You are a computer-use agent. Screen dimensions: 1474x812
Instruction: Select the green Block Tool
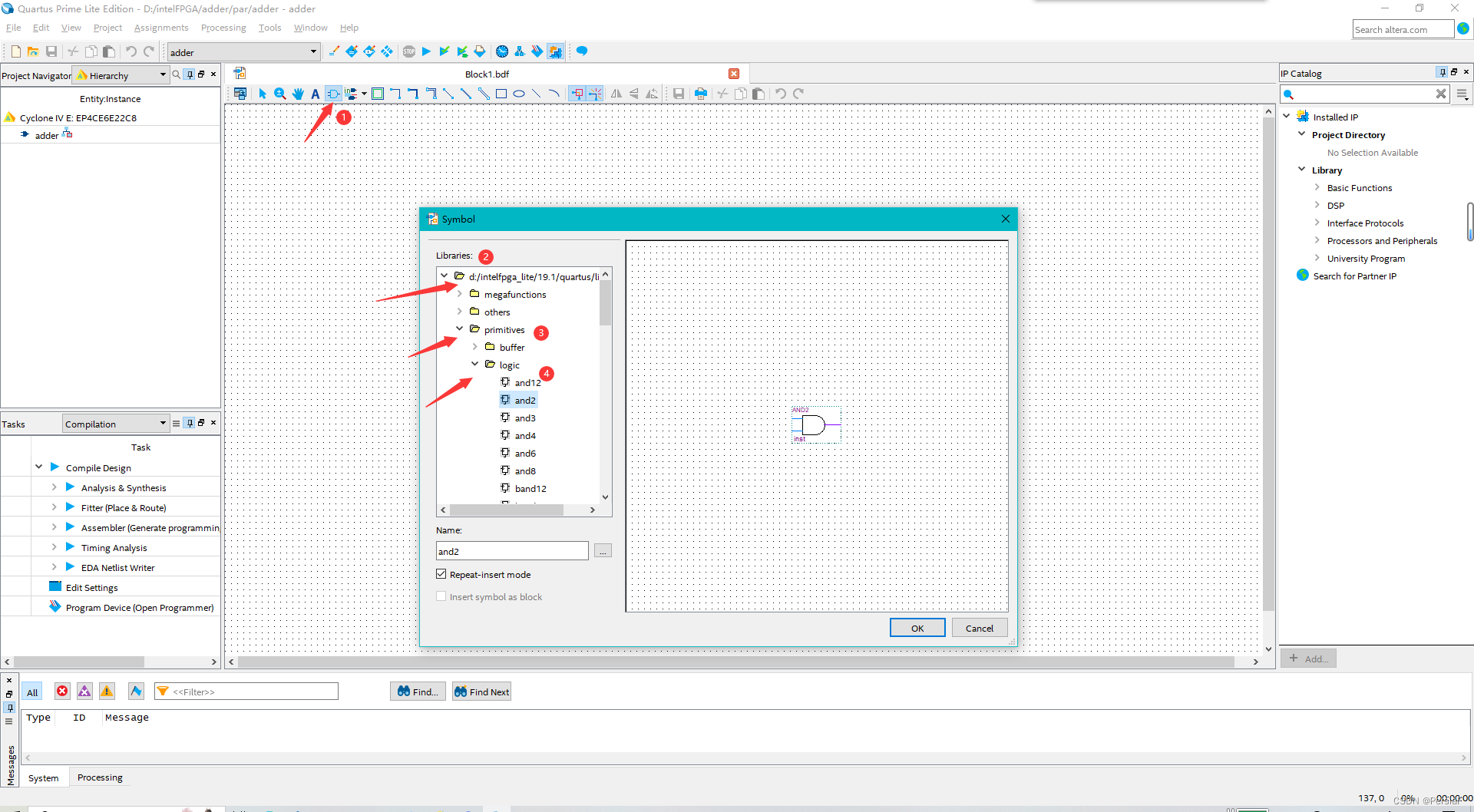(x=378, y=94)
